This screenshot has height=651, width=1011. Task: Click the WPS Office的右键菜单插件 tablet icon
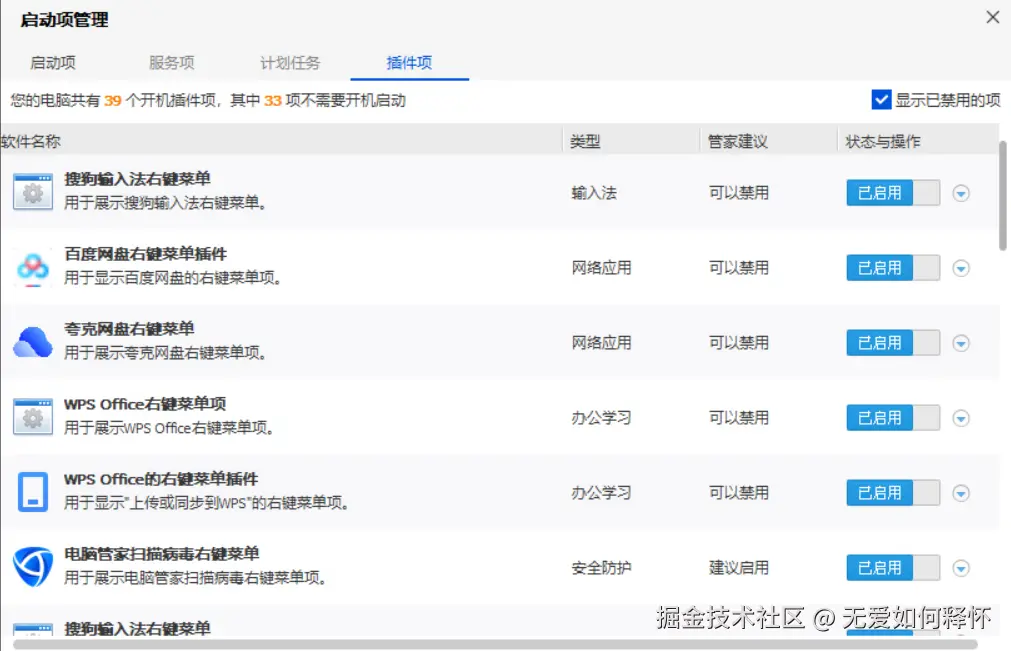click(33, 492)
